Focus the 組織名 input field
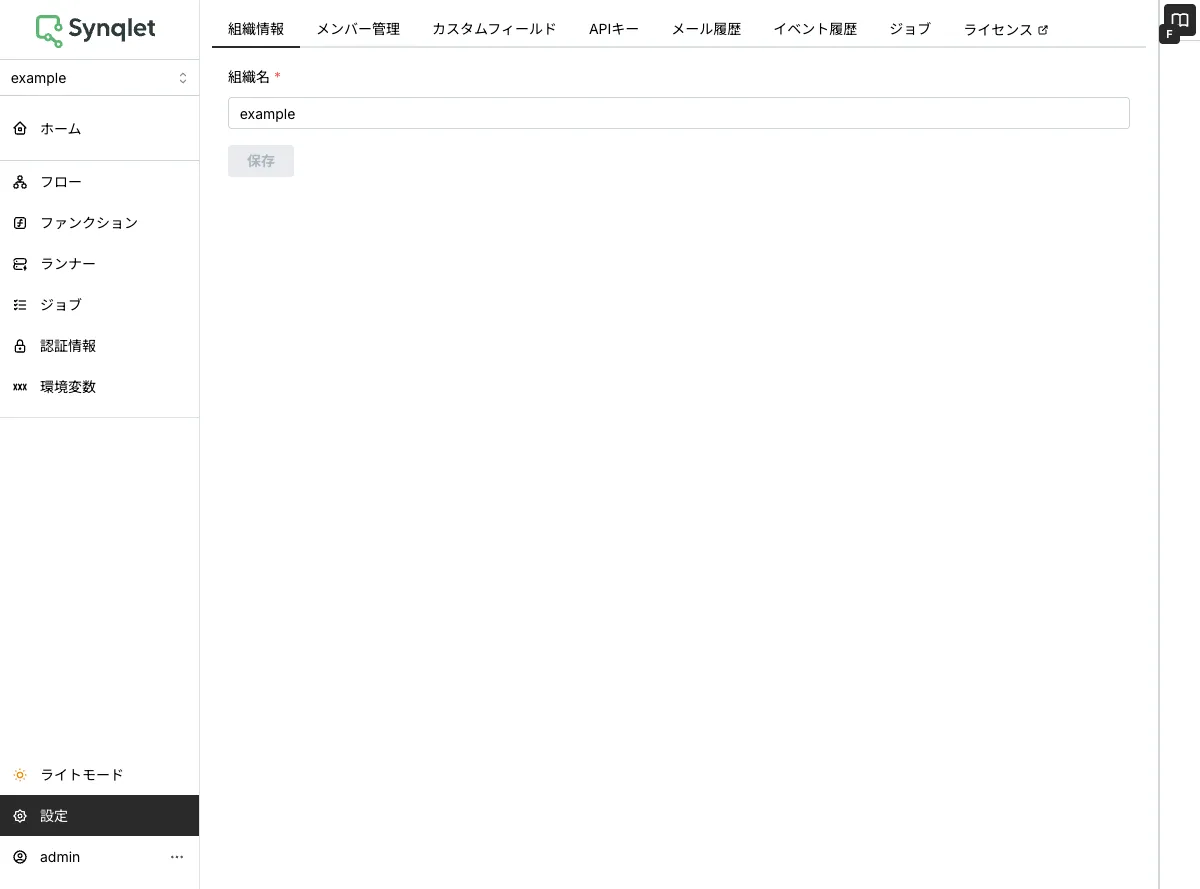 [679, 113]
